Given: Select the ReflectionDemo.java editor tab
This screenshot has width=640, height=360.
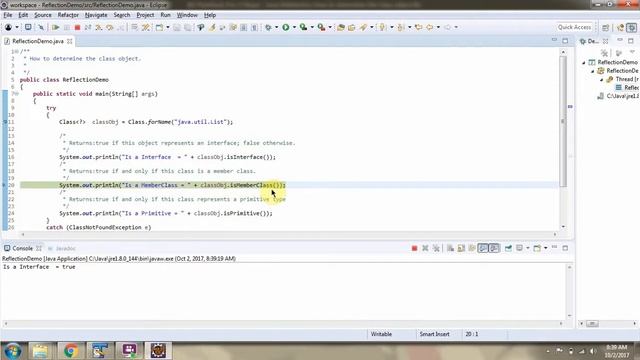Looking at the screenshot, I should pyautogui.click(x=38, y=41).
